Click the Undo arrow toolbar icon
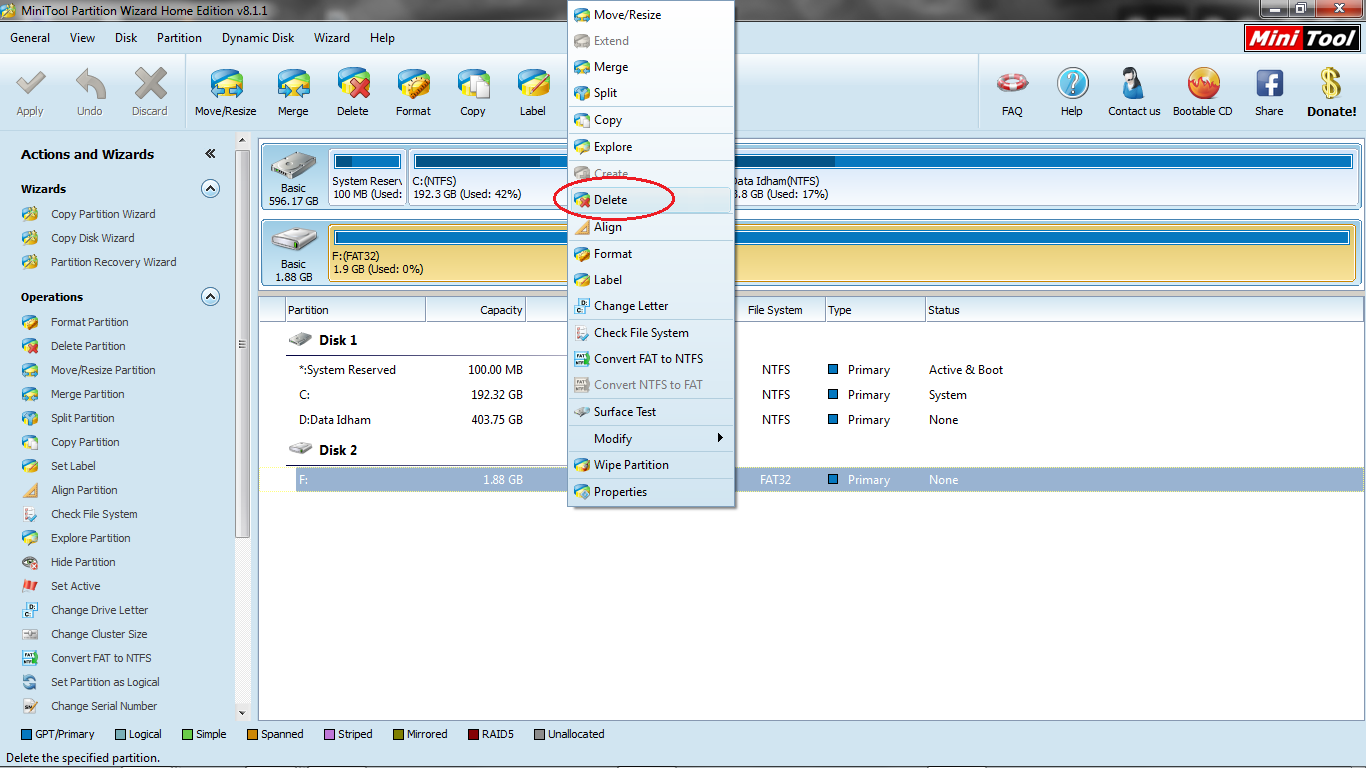1366x768 pixels. point(90,83)
